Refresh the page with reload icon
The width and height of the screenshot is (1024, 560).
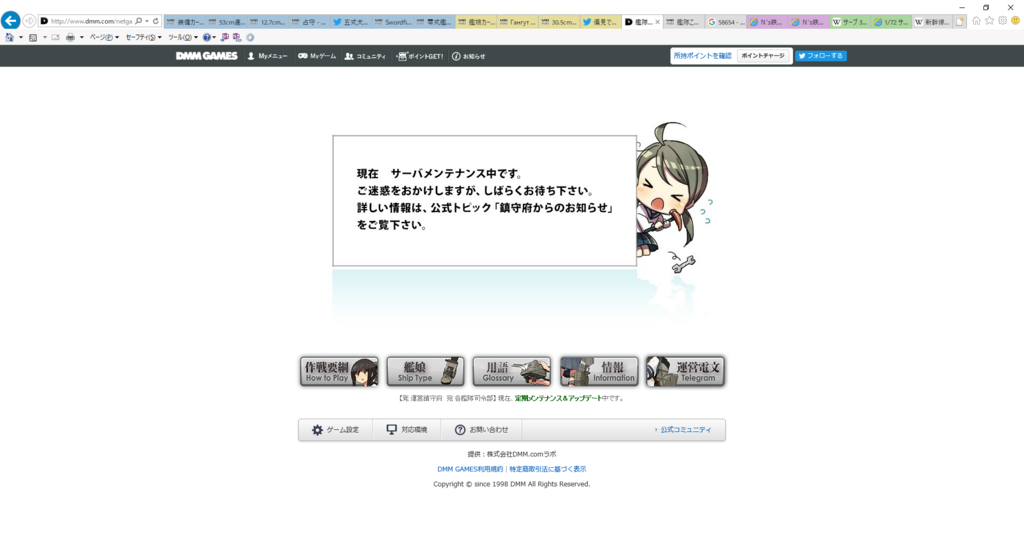[x=155, y=21]
